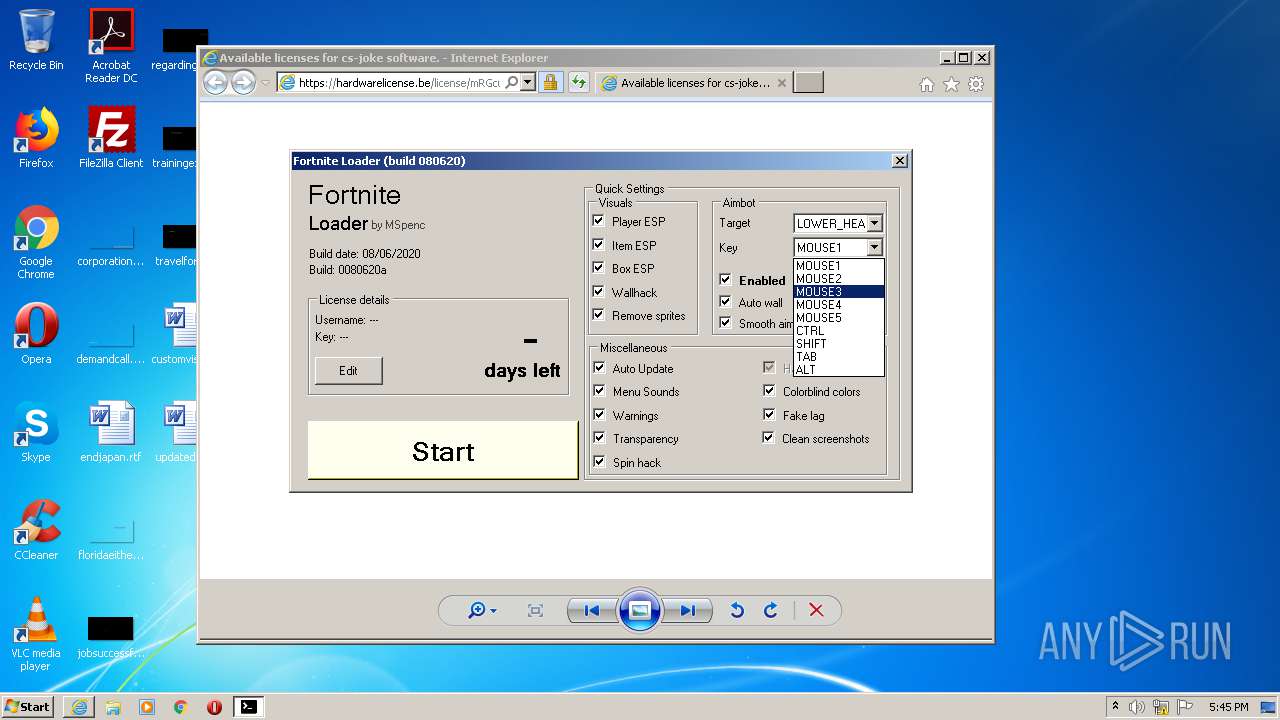This screenshot has height=720, width=1280.
Task: Select MOUSE1 from the key list
Action: 839,266
